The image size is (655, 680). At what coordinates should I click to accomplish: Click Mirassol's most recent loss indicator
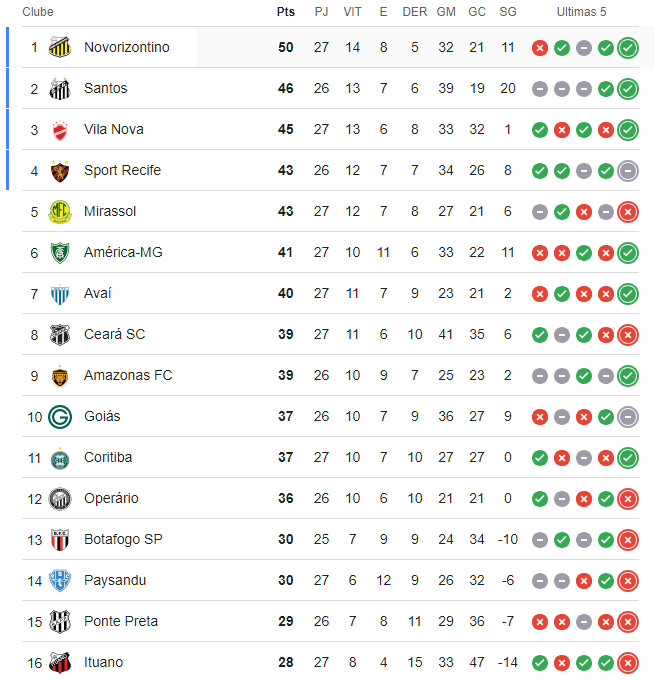[628, 211]
